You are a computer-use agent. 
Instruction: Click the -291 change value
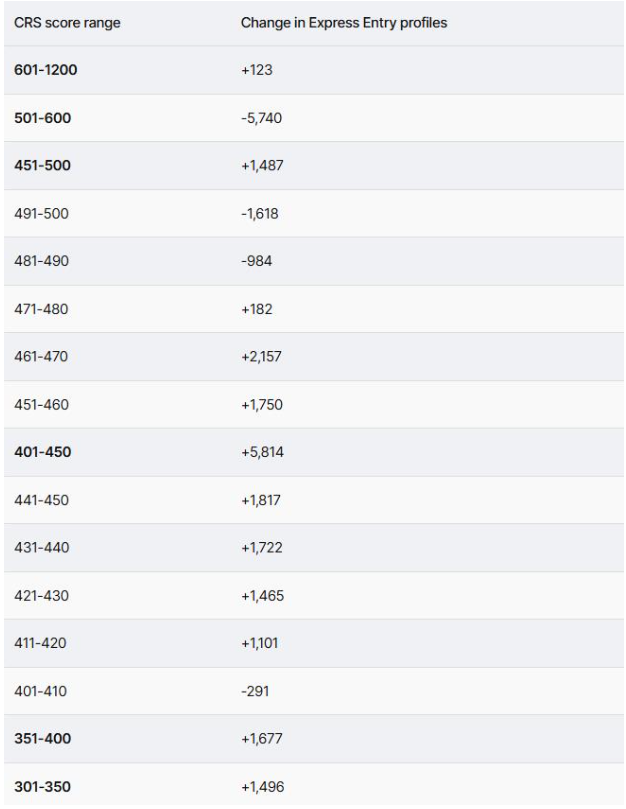point(255,691)
